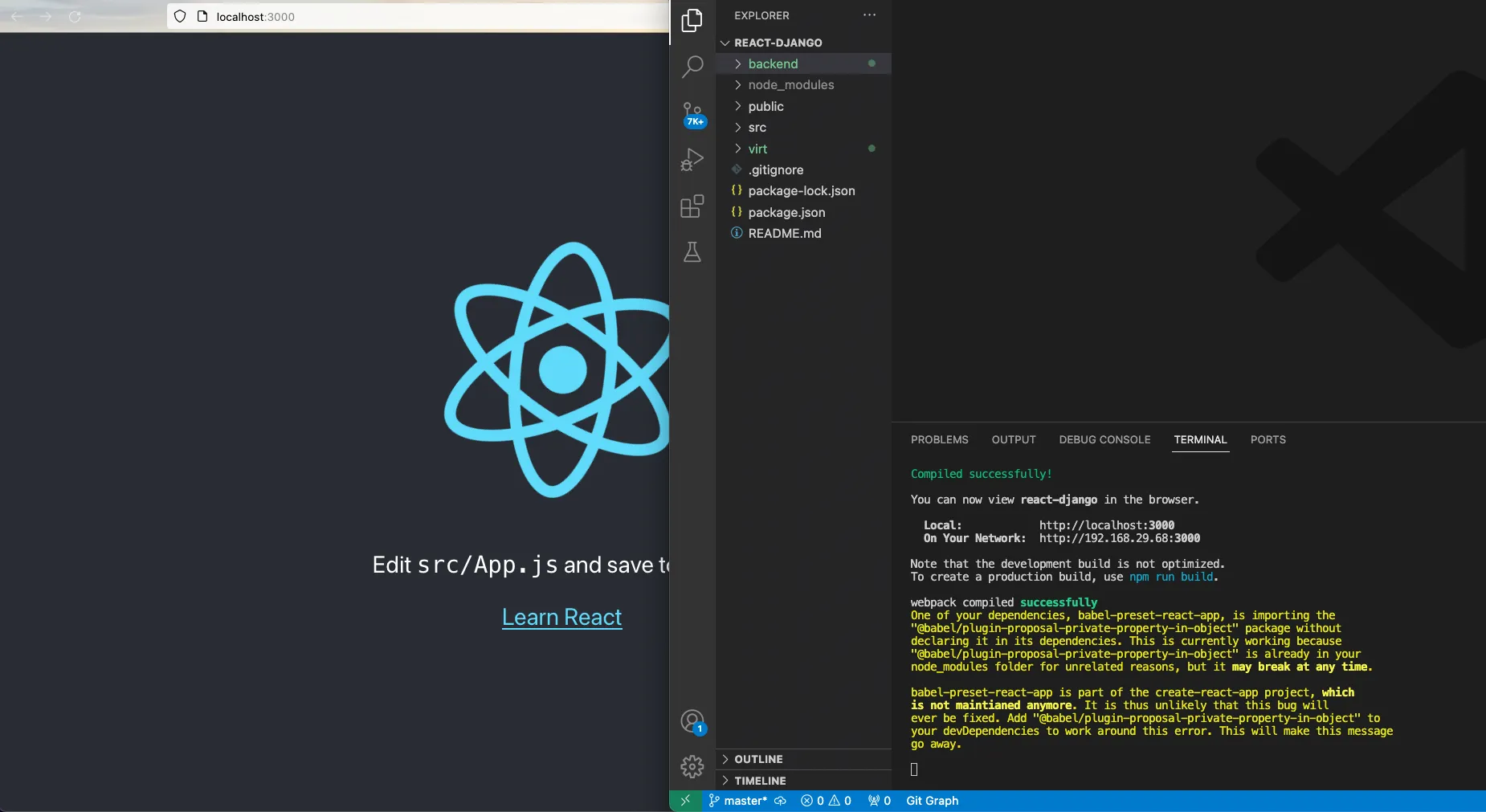Switch to the PROBLEMS tab

(x=939, y=439)
